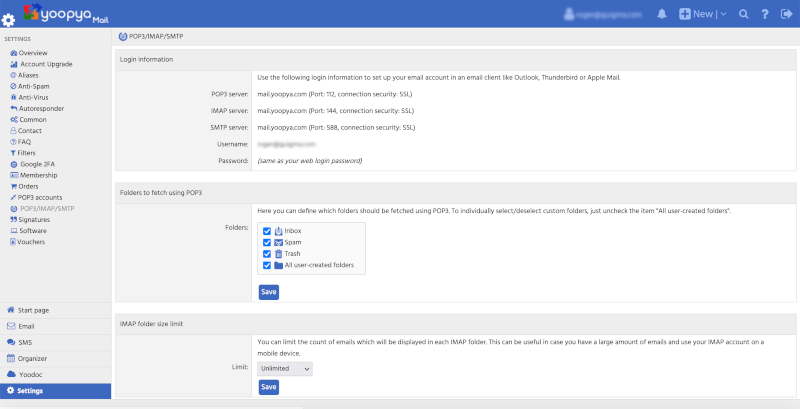Click the search magnifier icon

coord(743,14)
